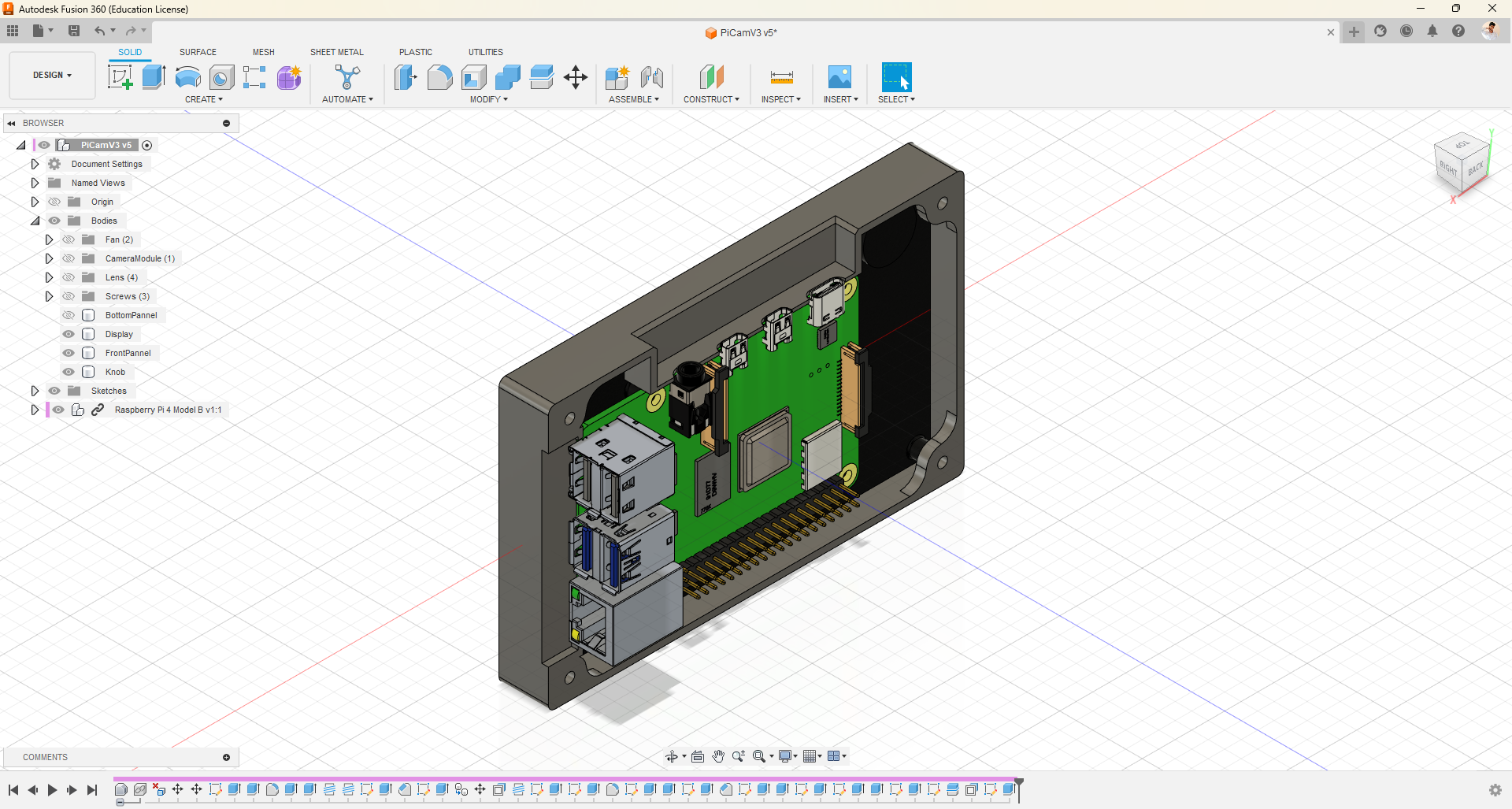The width and height of the screenshot is (1512, 809).
Task: Open the Help question mark icon
Action: [1458, 31]
